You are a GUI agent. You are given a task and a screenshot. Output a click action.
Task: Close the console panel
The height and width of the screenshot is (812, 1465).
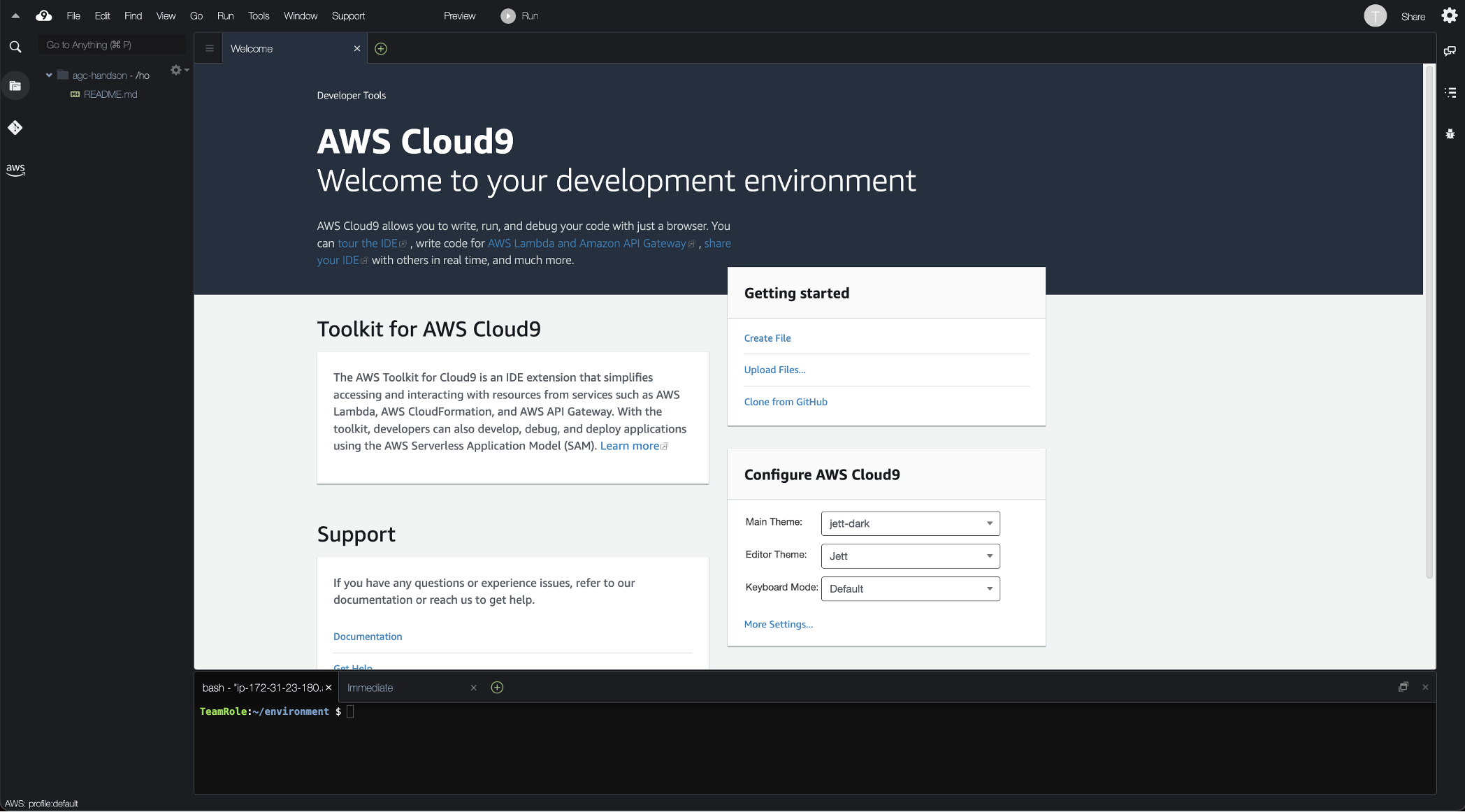[x=1425, y=687]
